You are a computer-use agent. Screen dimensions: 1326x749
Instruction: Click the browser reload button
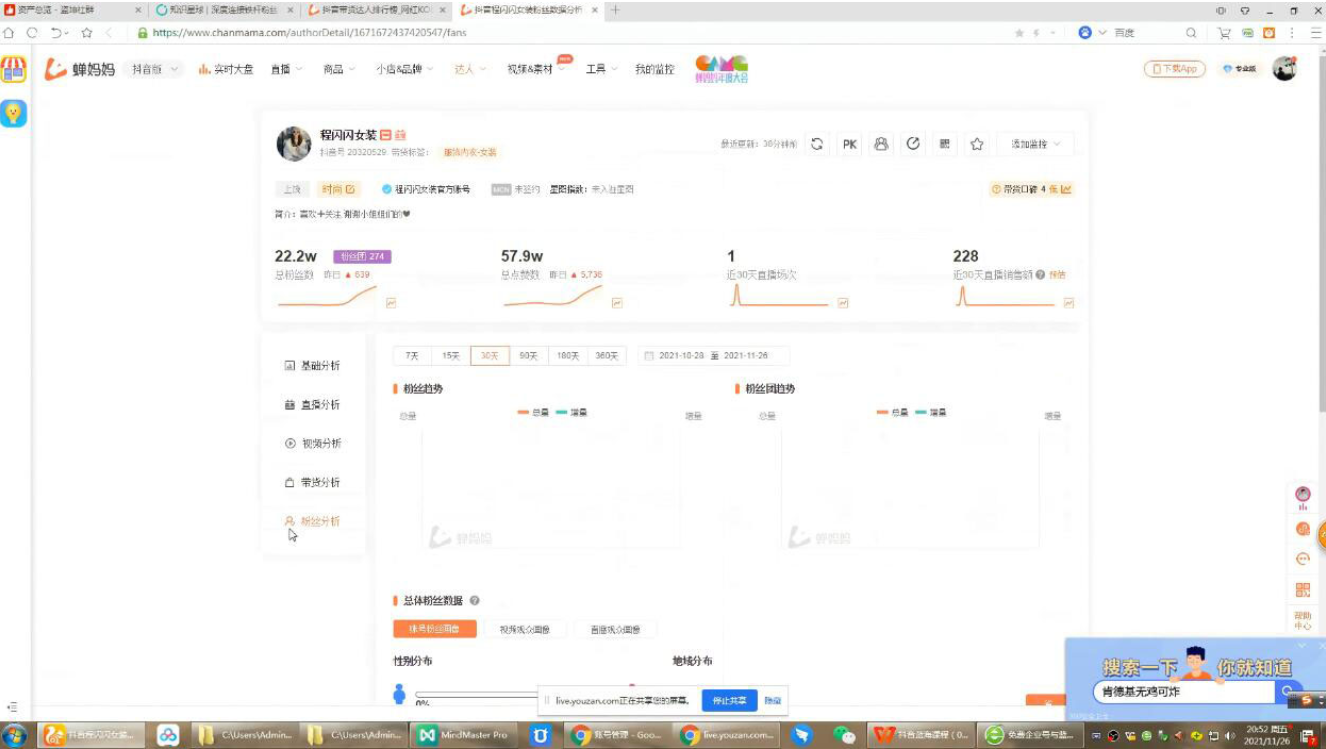point(34,33)
